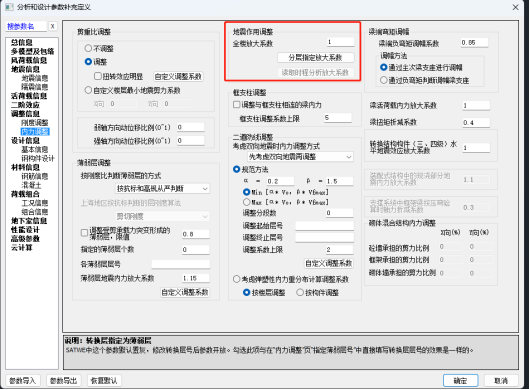The image size is (530, 390).
Task: Check 调整受剪承载力突变形成的薄弱层 box
Action: tap(85, 233)
